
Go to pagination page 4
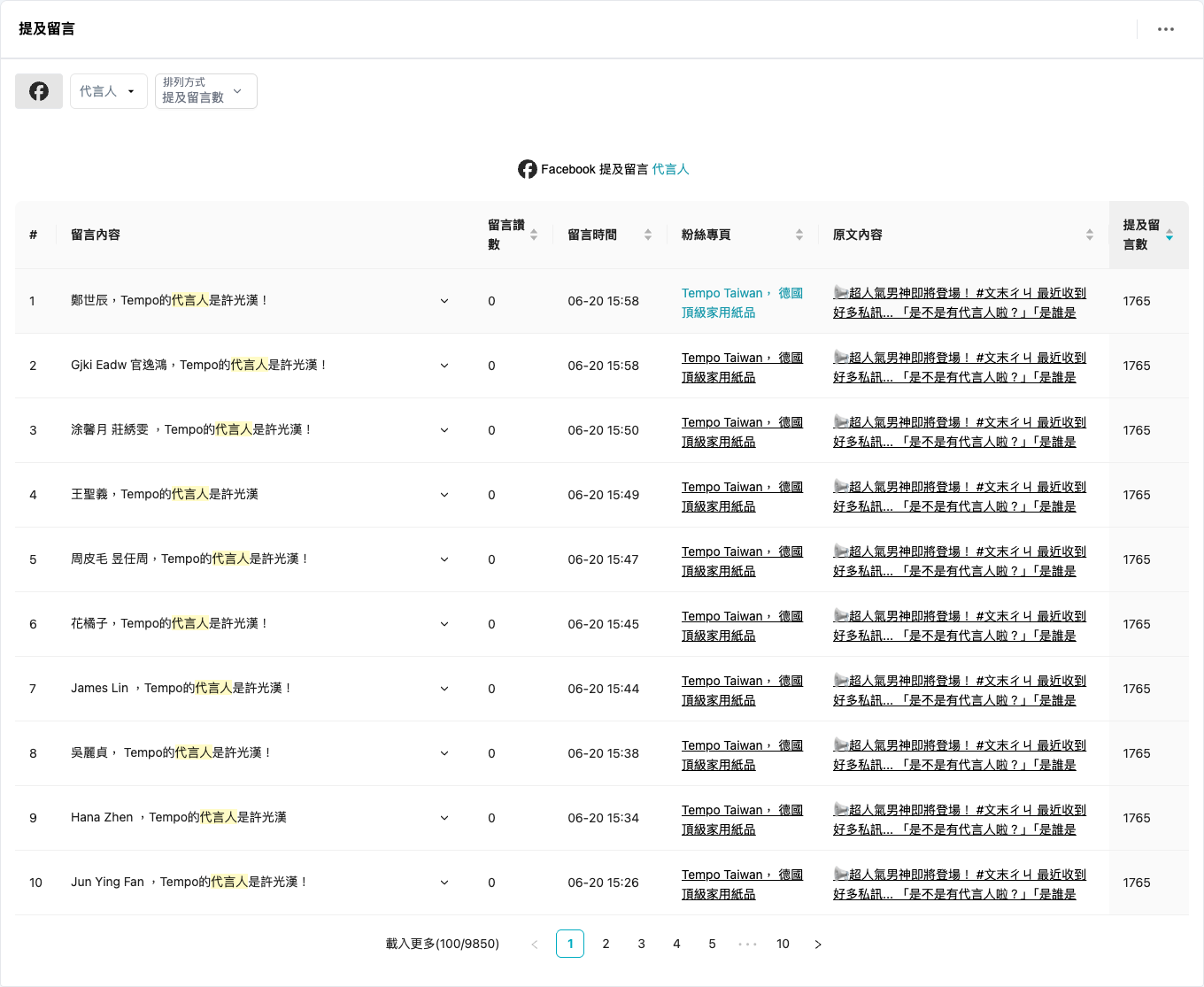click(676, 944)
